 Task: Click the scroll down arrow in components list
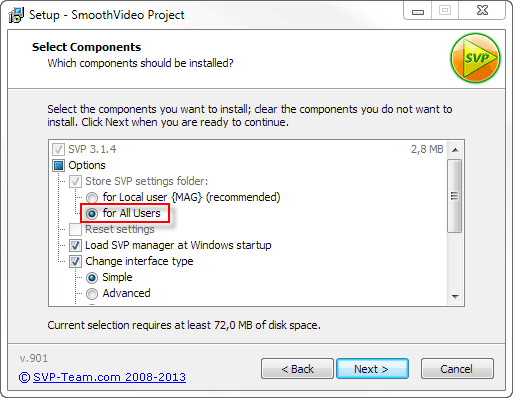coord(455,296)
